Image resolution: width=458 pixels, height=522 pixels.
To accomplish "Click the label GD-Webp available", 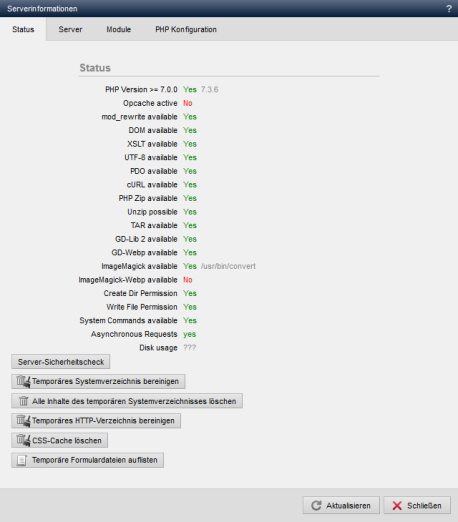I will click(144, 253).
